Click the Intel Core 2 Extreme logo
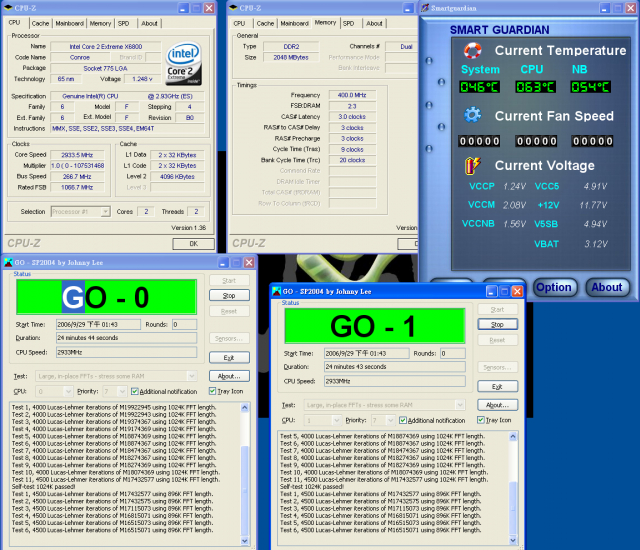640x550 pixels. click(183, 64)
